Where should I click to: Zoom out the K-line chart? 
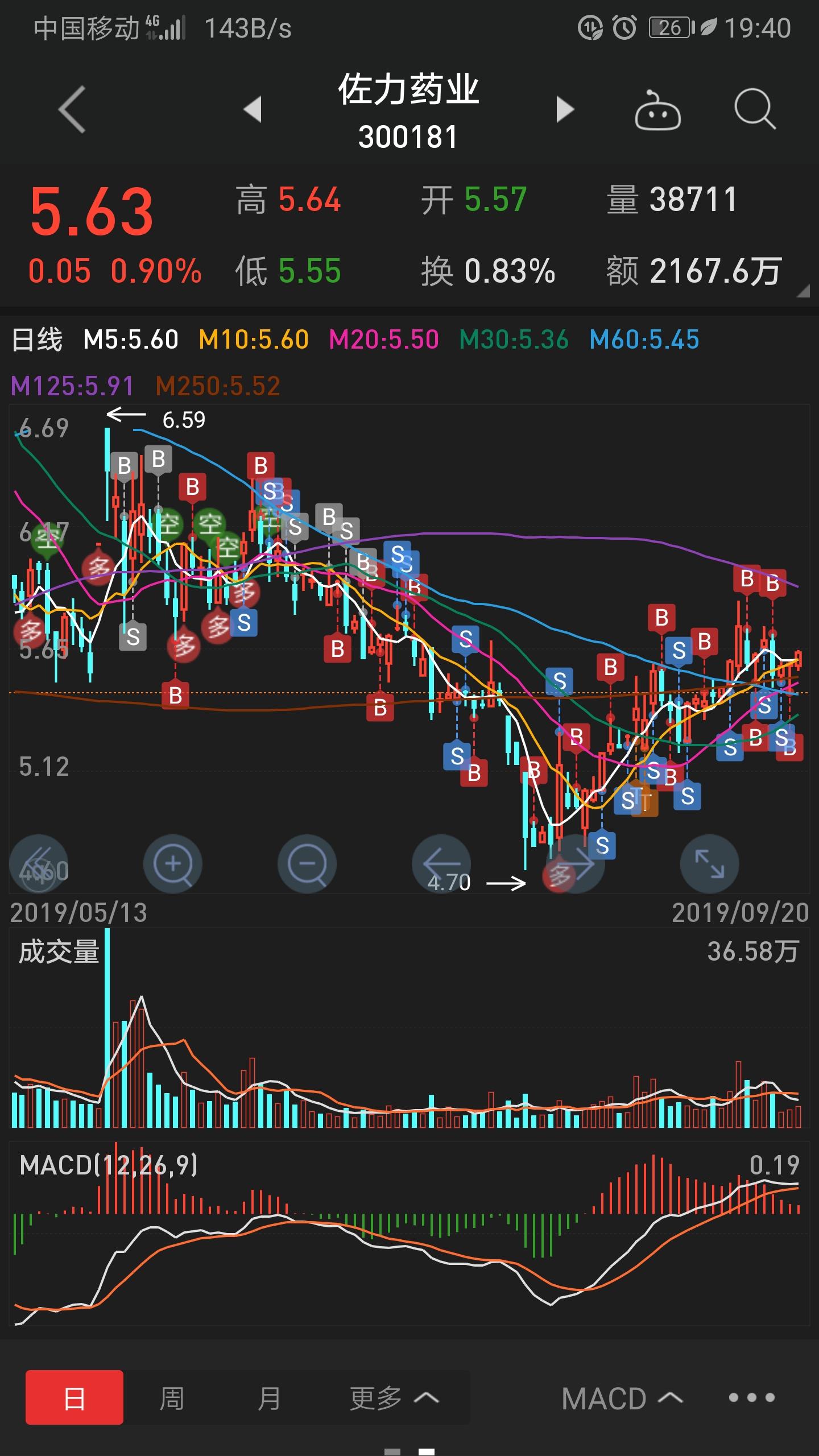307,864
